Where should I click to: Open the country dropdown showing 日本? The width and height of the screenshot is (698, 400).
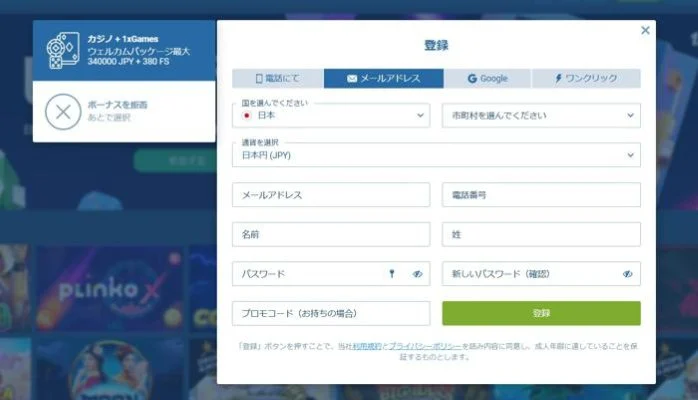[x=331, y=115]
